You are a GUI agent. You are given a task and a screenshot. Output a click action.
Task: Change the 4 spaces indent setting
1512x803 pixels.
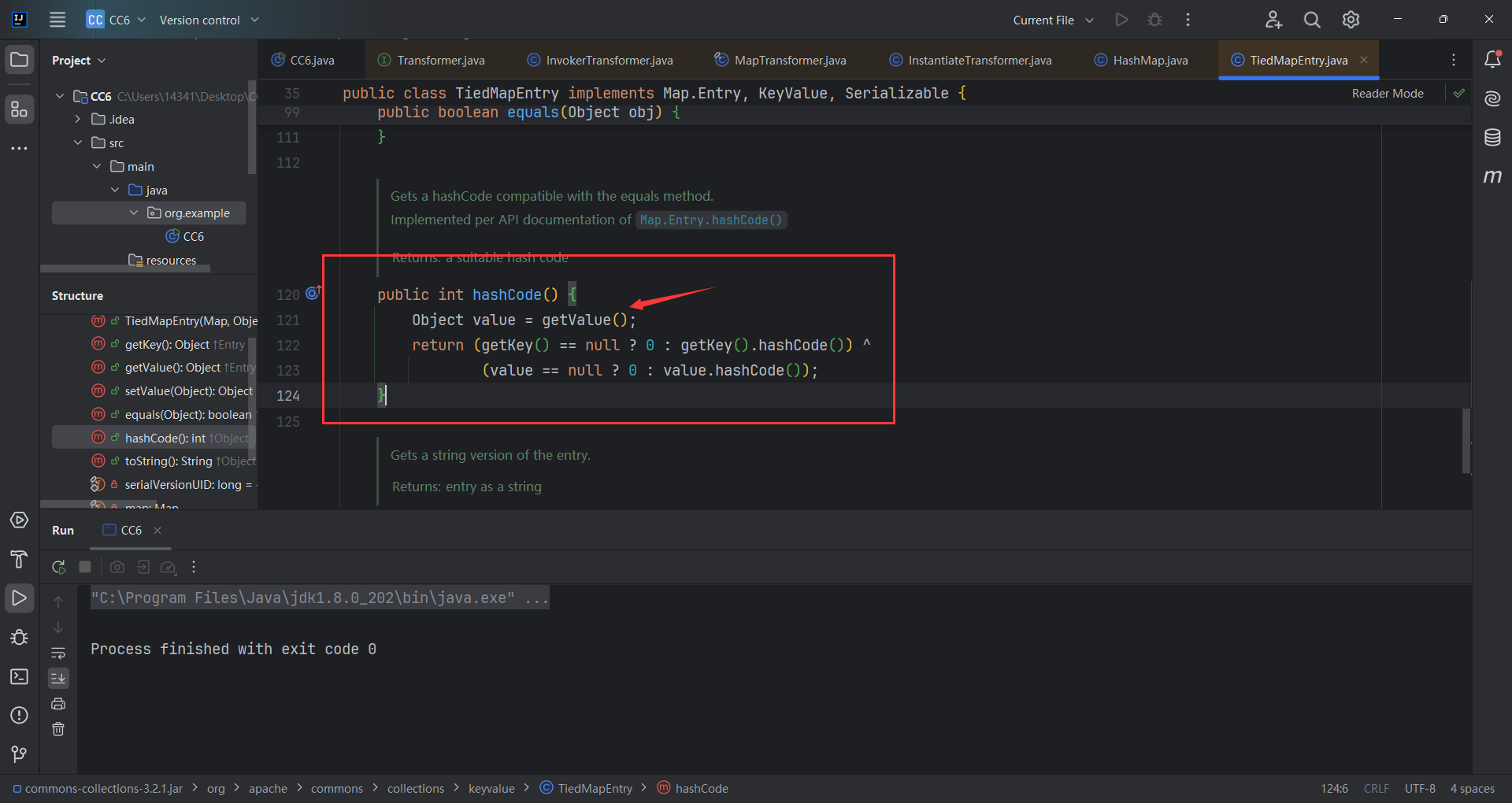(x=1472, y=788)
